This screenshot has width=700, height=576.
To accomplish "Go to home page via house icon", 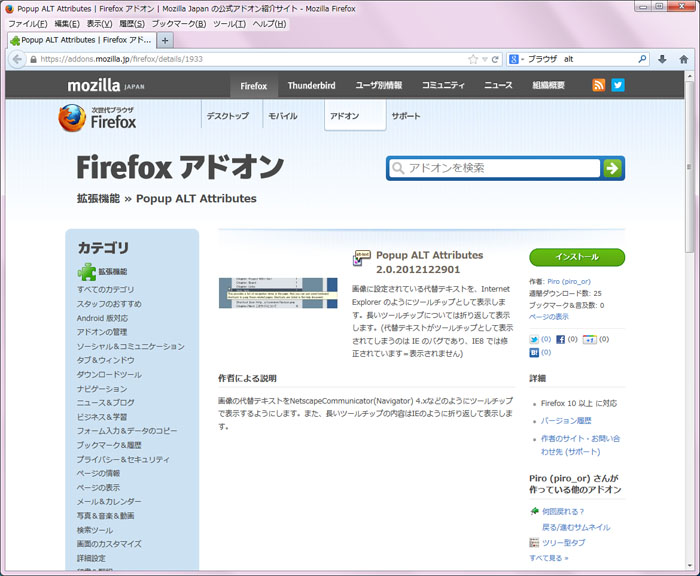I will tap(683, 59).
